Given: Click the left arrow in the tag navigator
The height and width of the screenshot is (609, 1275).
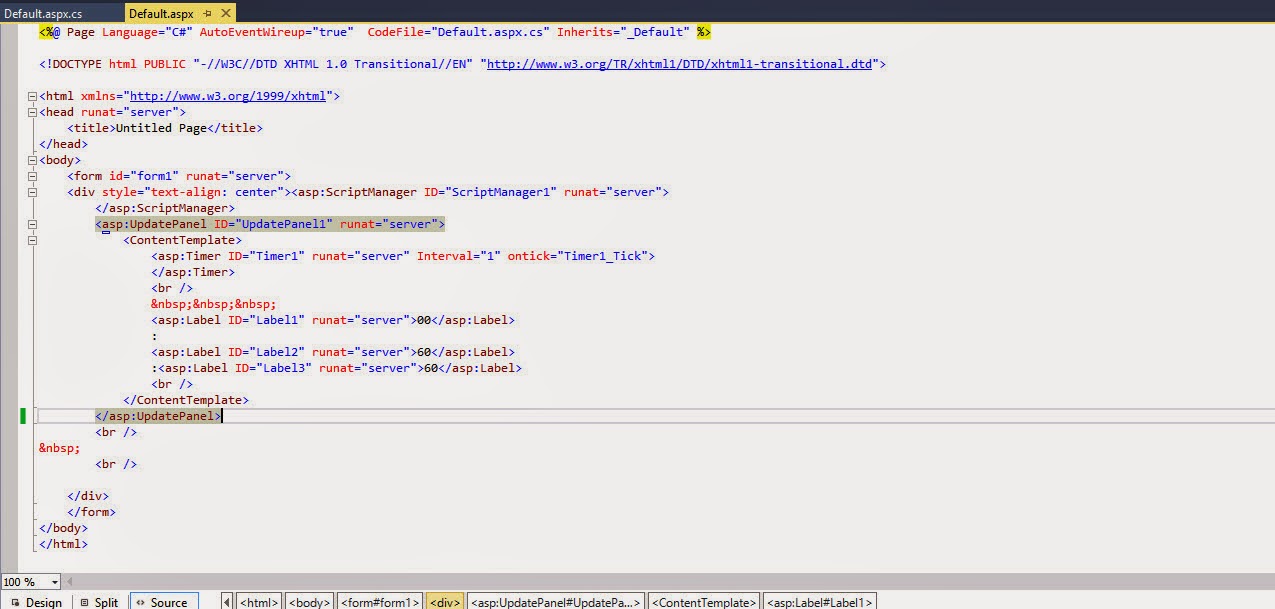Looking at the screenshot, I should click(x=228, y=601).
